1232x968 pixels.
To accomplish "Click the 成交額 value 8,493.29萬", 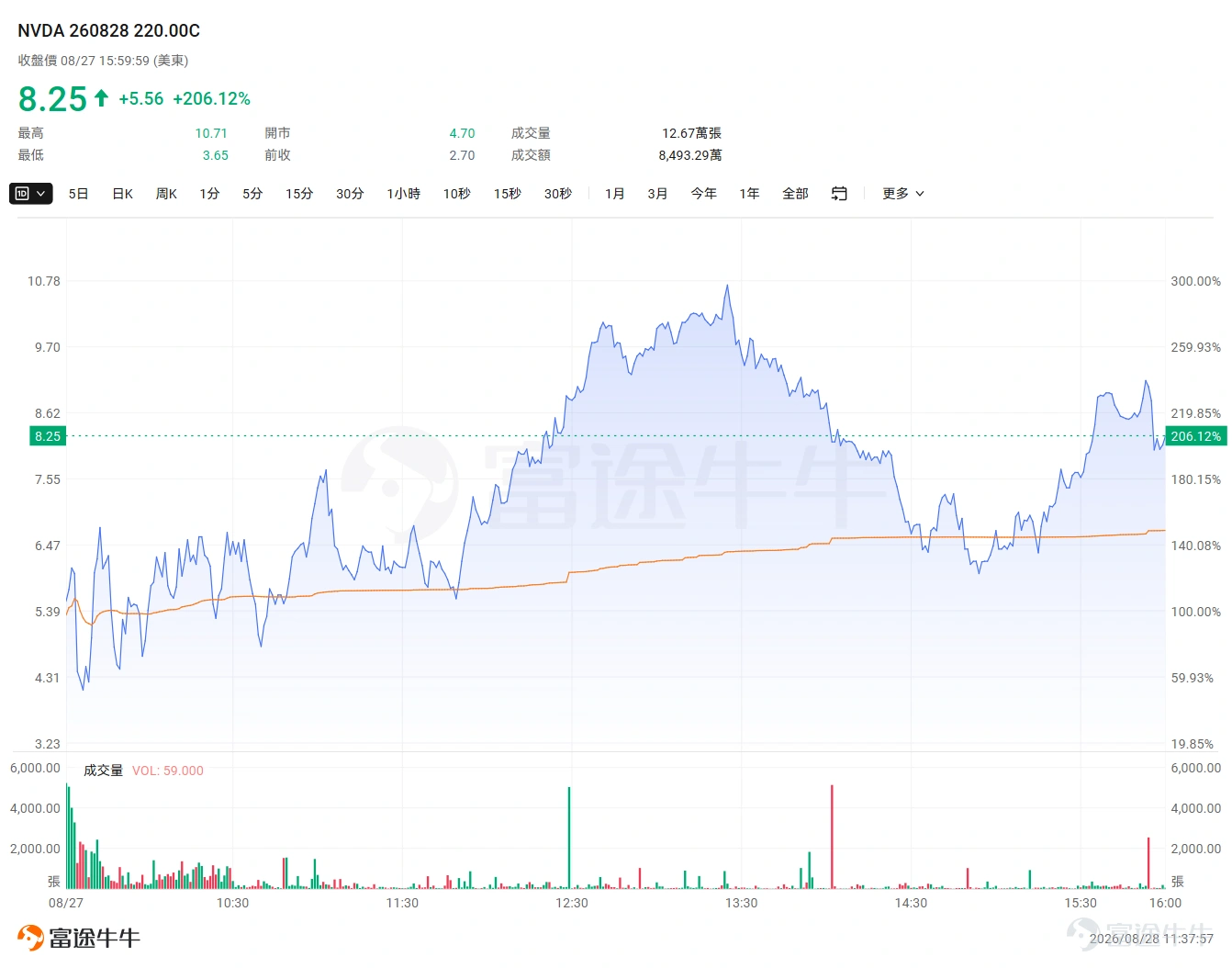I will (690, 155).
